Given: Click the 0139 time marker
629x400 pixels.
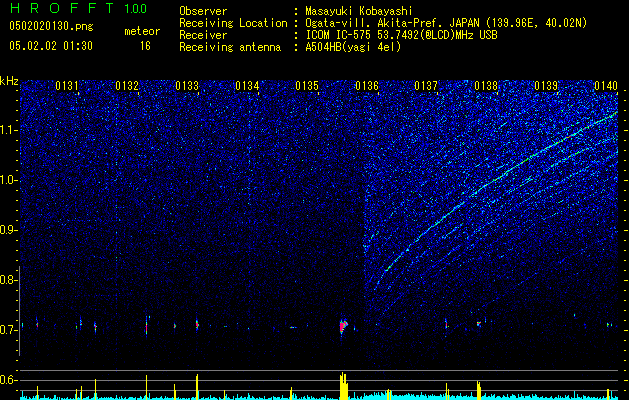Looking at the screenshot, I should point(546,86).
